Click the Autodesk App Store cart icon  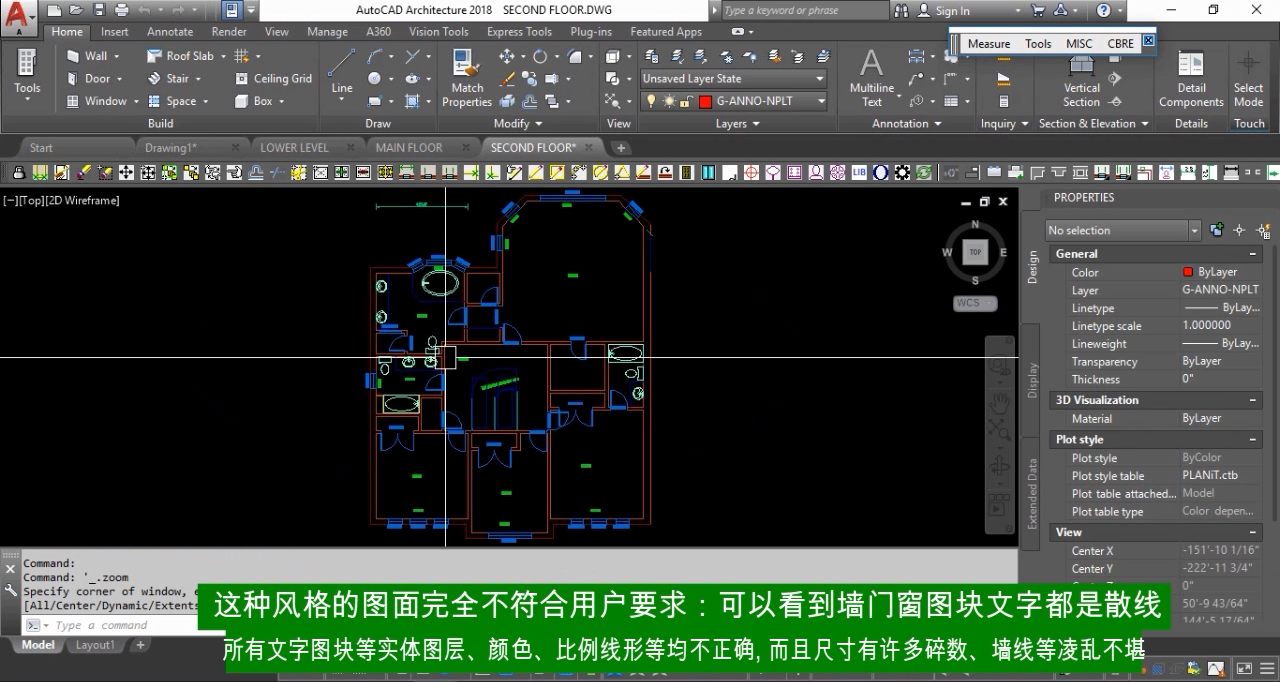[1038, 11]
